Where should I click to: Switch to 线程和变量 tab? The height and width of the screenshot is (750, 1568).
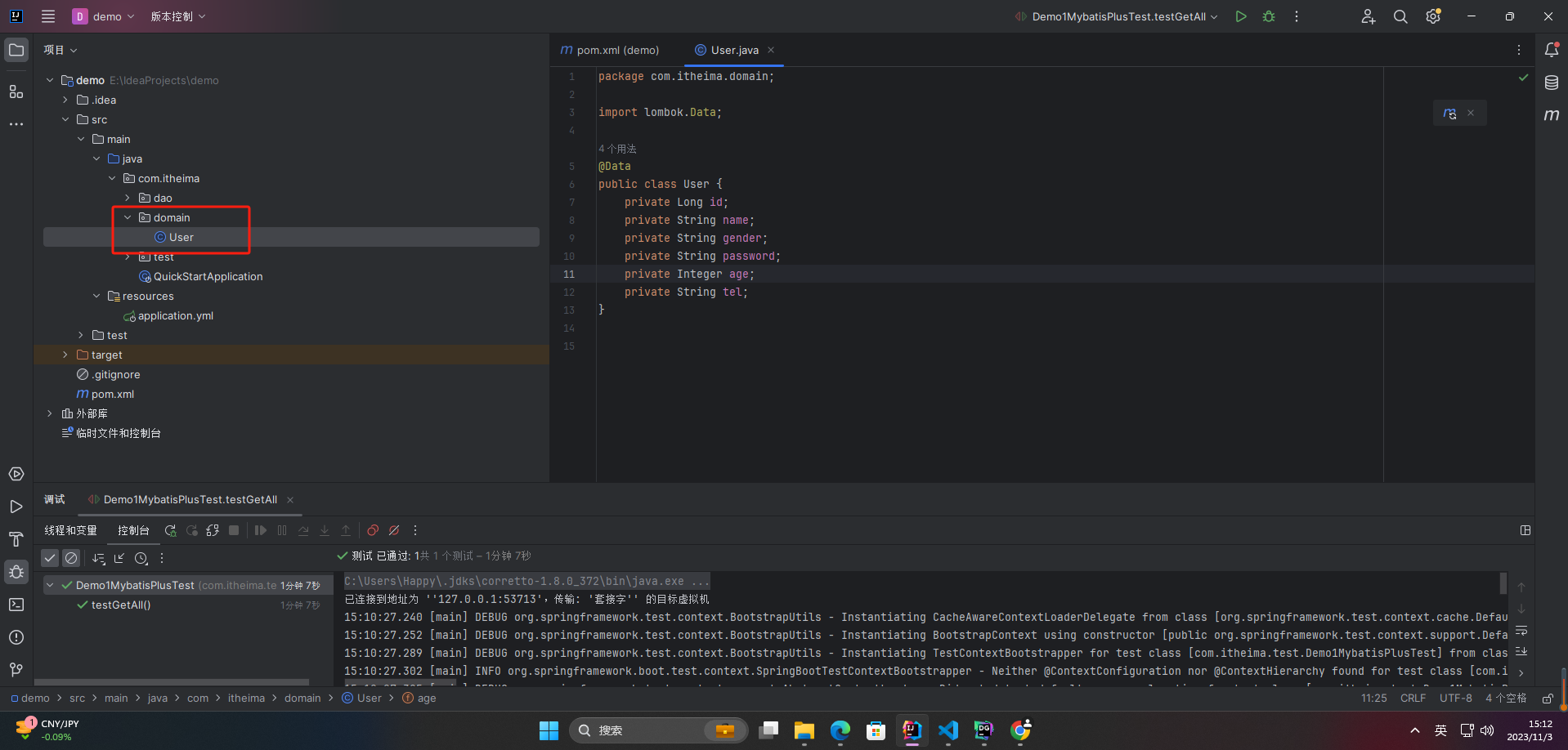point(71,530)
